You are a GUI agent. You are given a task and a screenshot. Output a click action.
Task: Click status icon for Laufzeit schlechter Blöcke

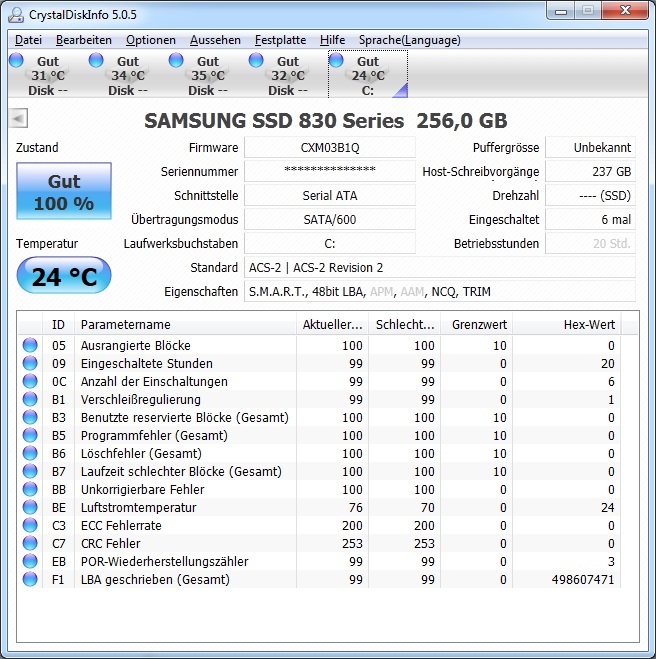pyautogui.click(x=30, y=471)
